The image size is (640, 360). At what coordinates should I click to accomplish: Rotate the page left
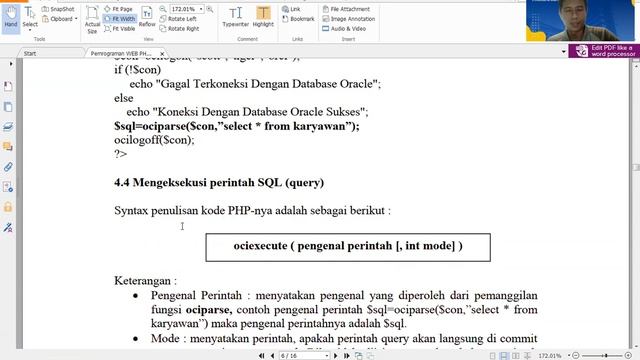178,19
